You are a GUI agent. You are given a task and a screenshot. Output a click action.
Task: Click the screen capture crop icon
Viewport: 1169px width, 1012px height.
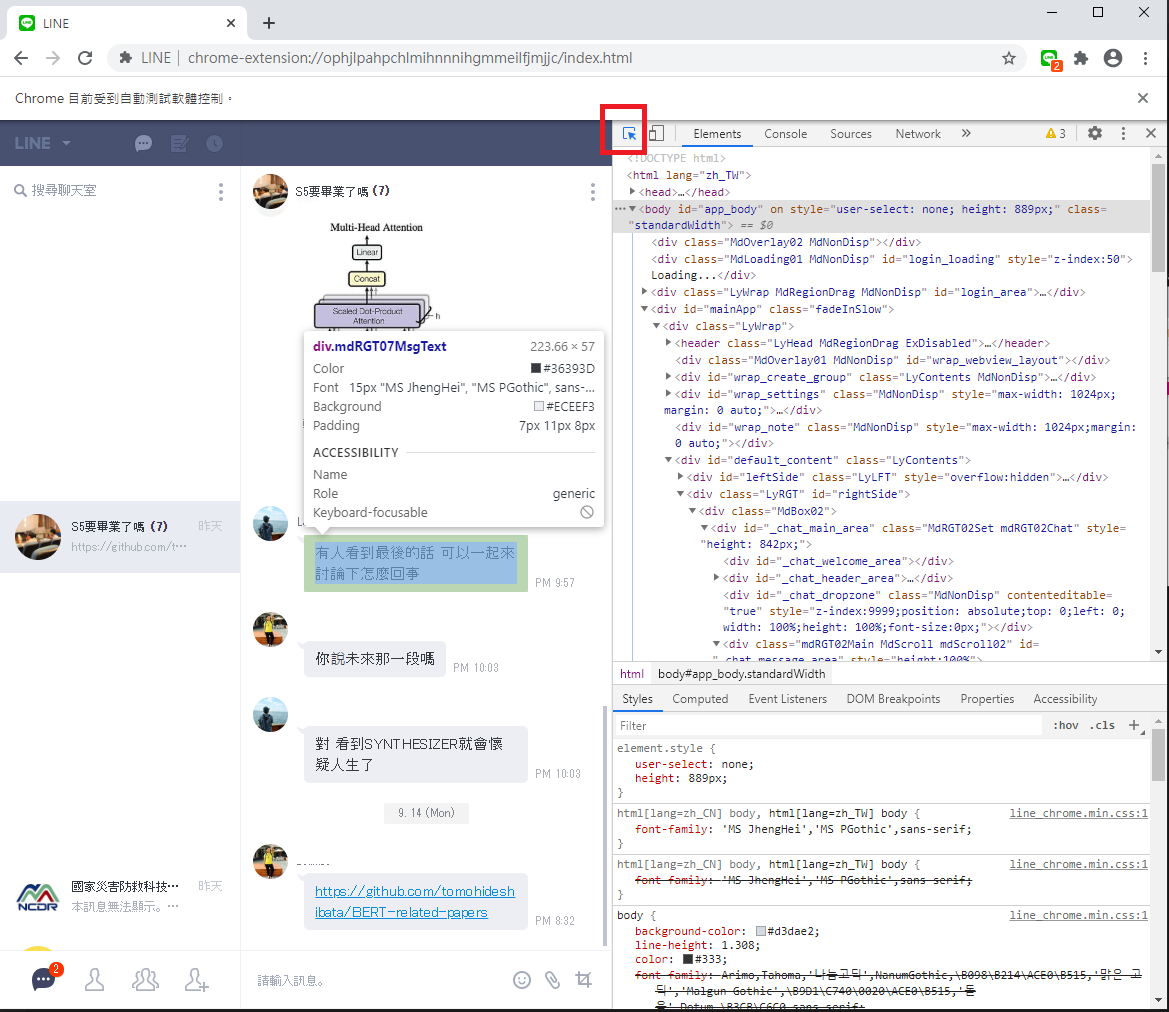coord(584,980)
